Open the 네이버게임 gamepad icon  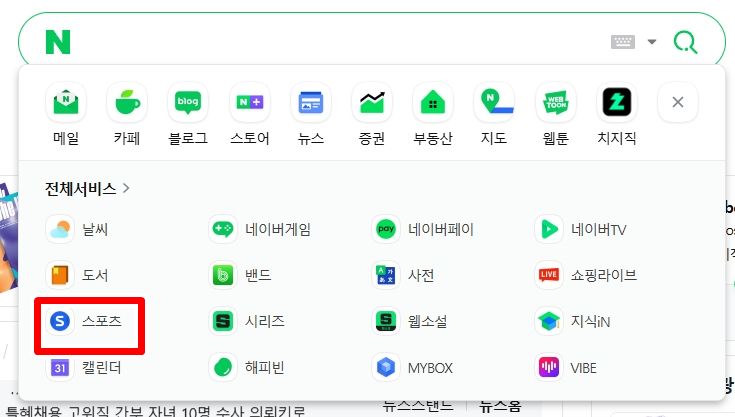[x=223, y=229]
